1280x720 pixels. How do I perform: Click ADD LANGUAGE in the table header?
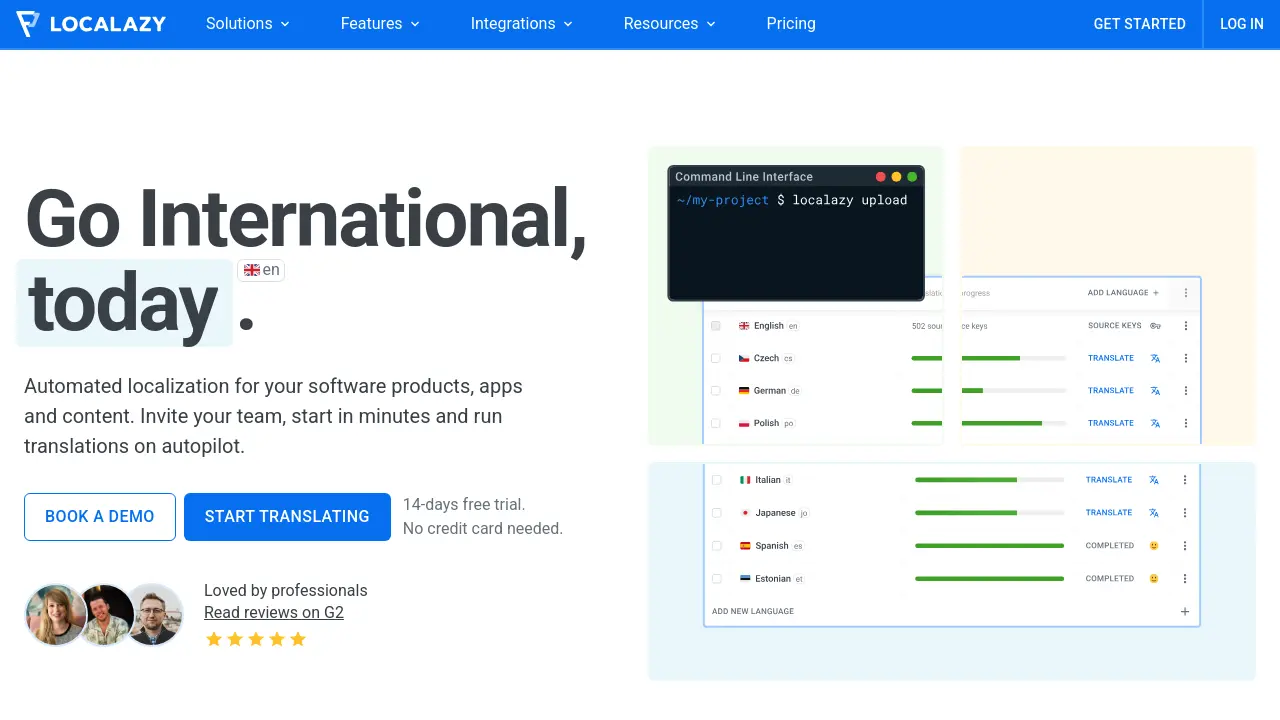pyautogui.click(x=1124, y=293)
